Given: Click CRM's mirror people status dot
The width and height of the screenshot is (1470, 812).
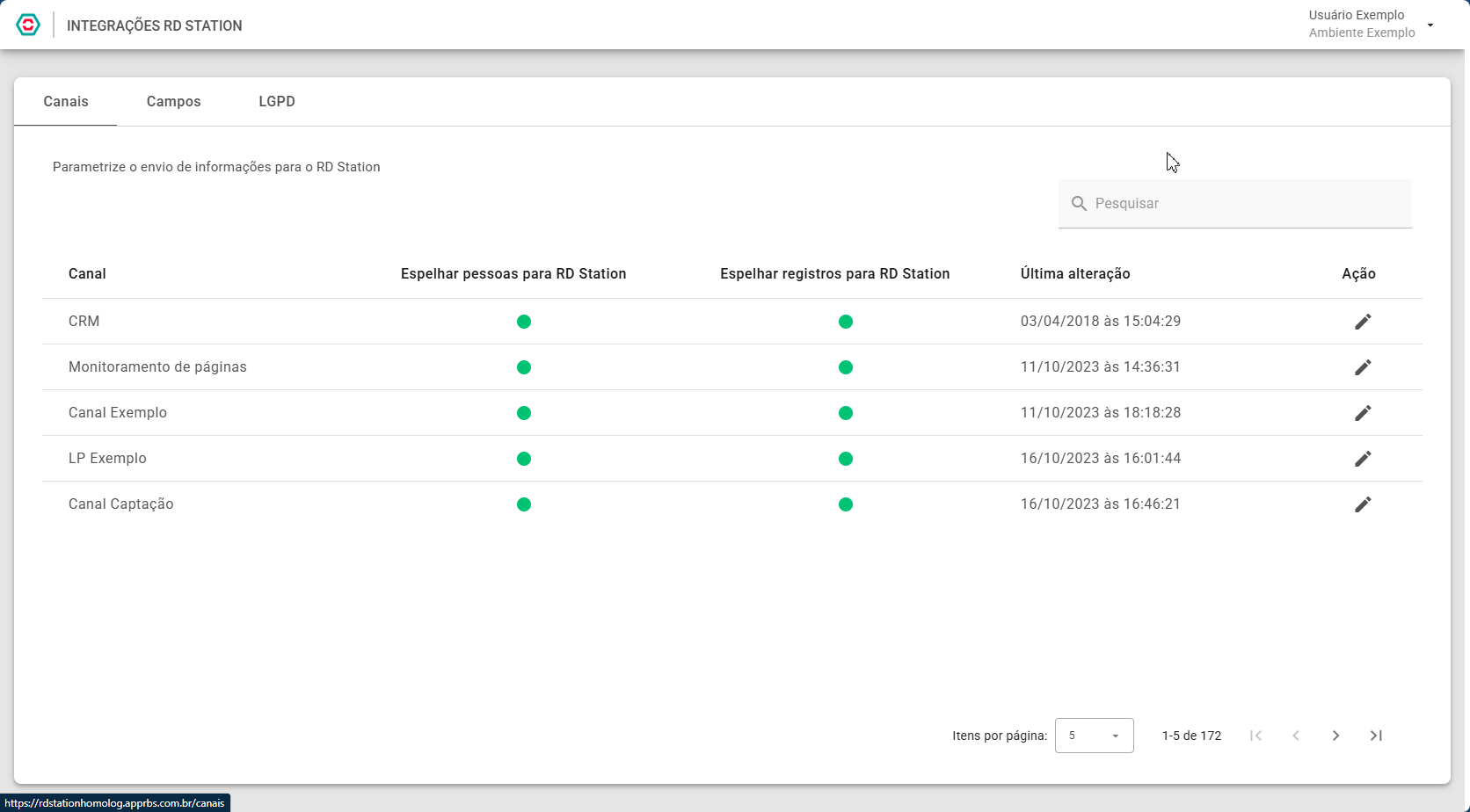Looking at the screenshot, I should pos(524,322).
